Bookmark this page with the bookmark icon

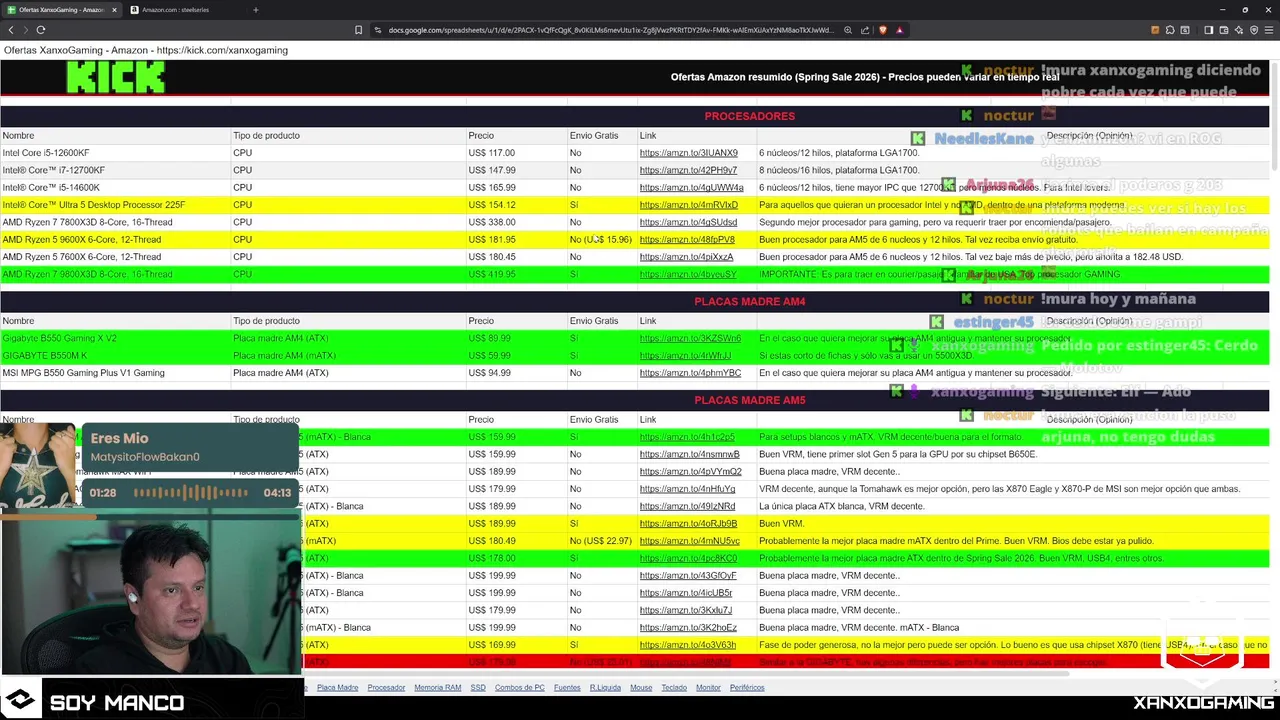(358, 30)
